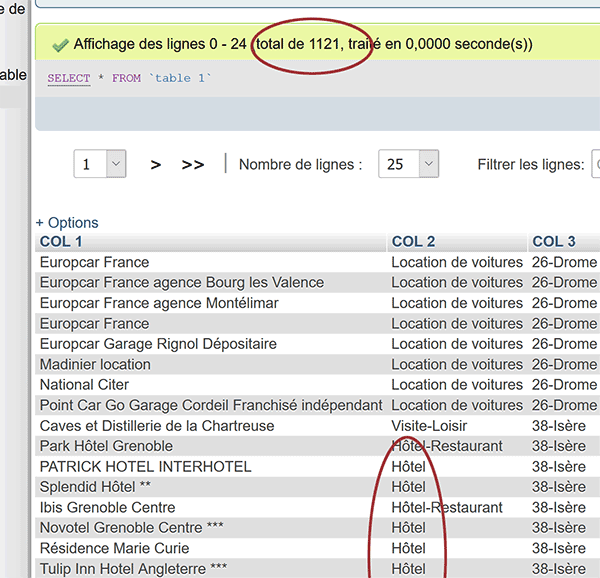The height and width of the screenshot is (578, 600).
Task: Expand the + Options link
Action: [67, 223]
